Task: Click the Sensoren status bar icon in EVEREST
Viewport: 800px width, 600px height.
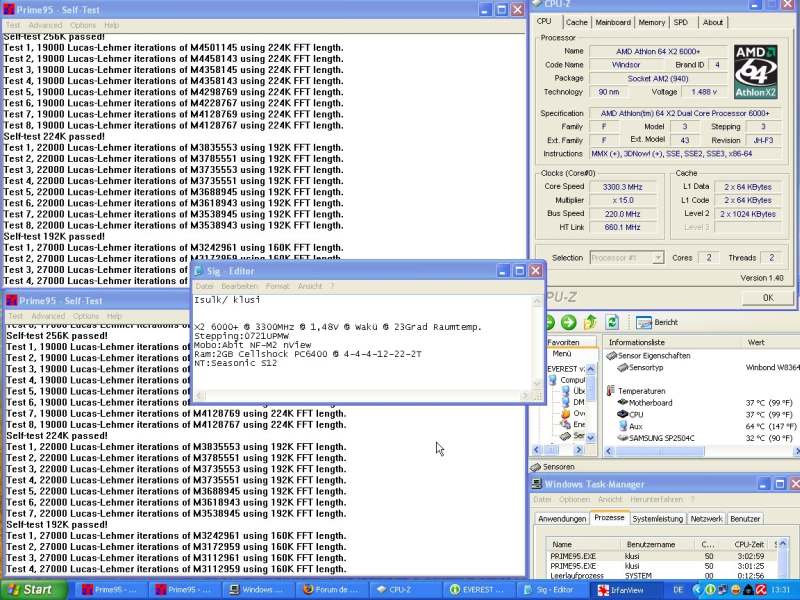Action: (x=536, y=467)
